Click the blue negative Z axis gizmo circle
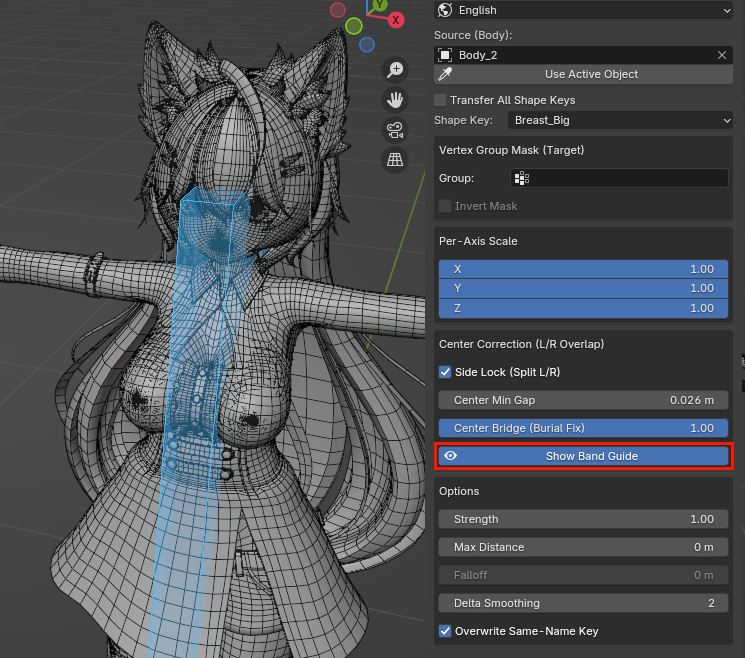This screenshot has width=745, height=658. point(367,45)
